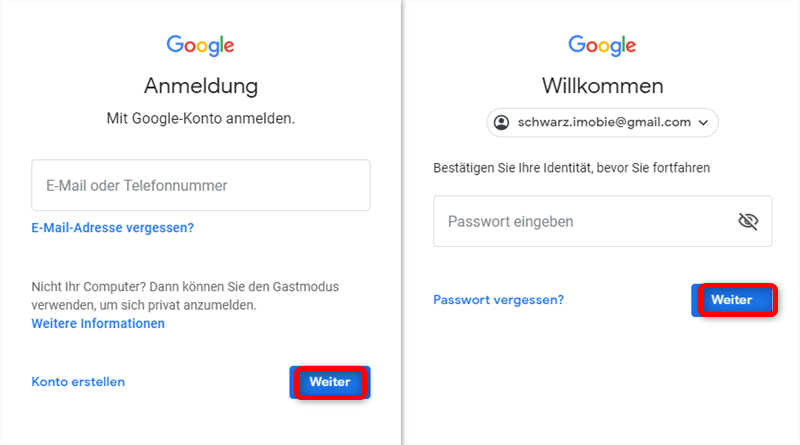Click the vertical divider between both panels

402,222
